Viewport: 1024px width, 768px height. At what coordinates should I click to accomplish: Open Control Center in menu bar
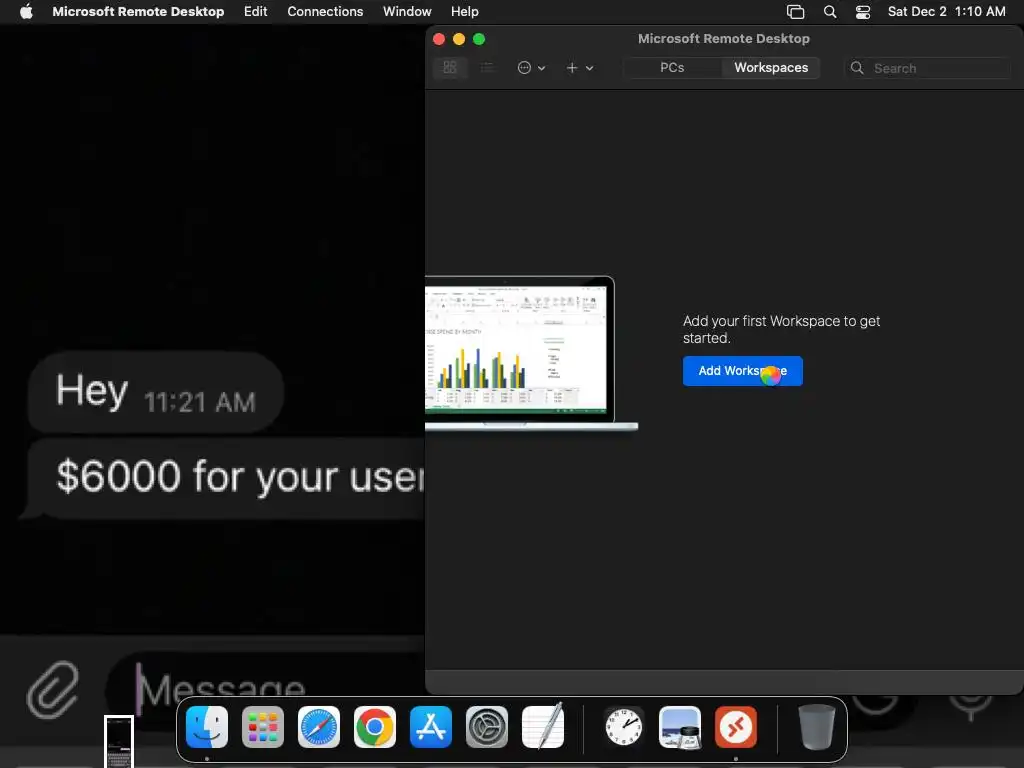863,12
